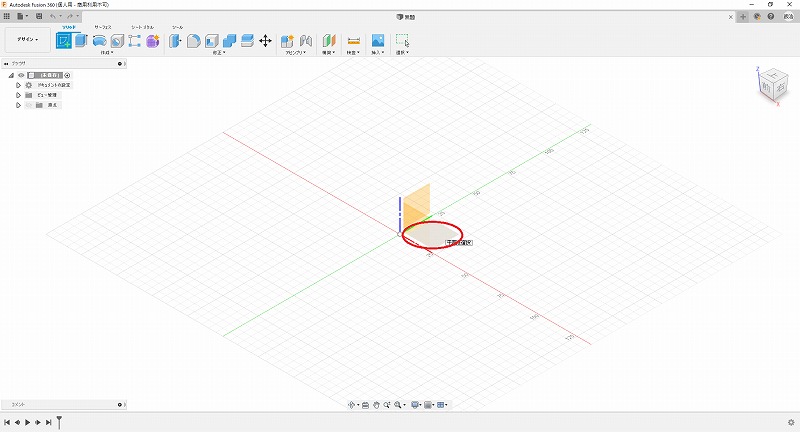Select the Create Sketch tool
800x432 pixels.
[64, 41]
